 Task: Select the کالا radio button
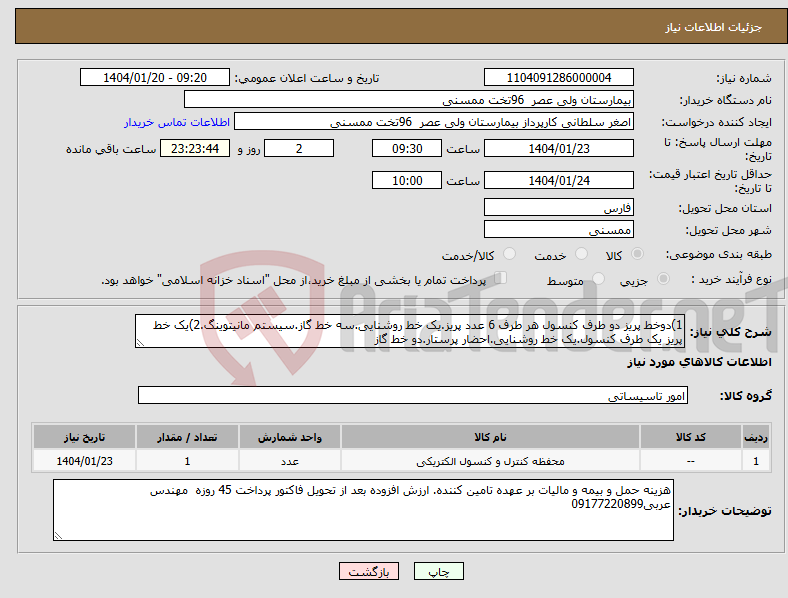point(637,254)
